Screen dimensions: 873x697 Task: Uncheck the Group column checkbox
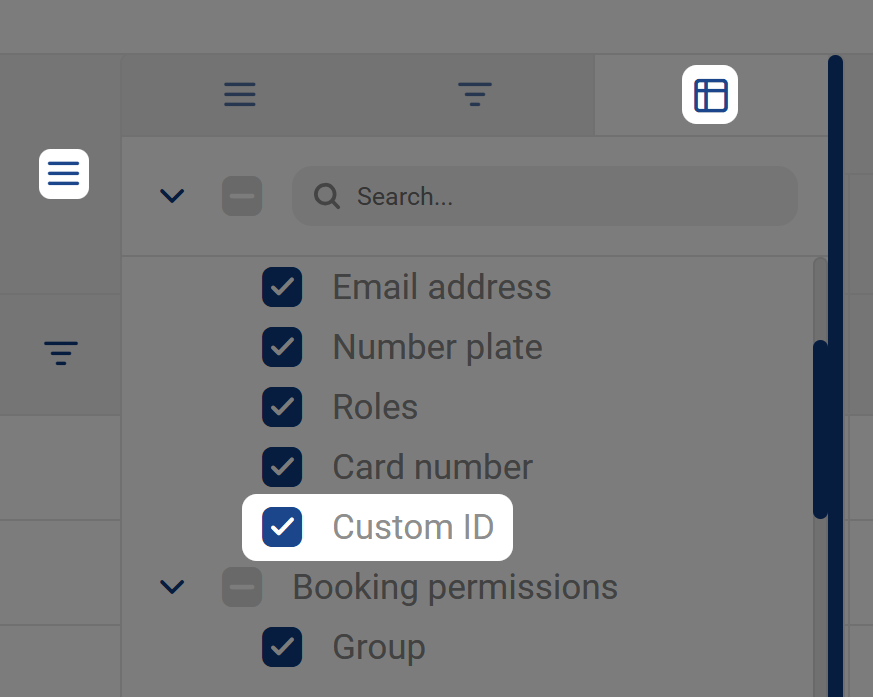[x=282, y=647]
